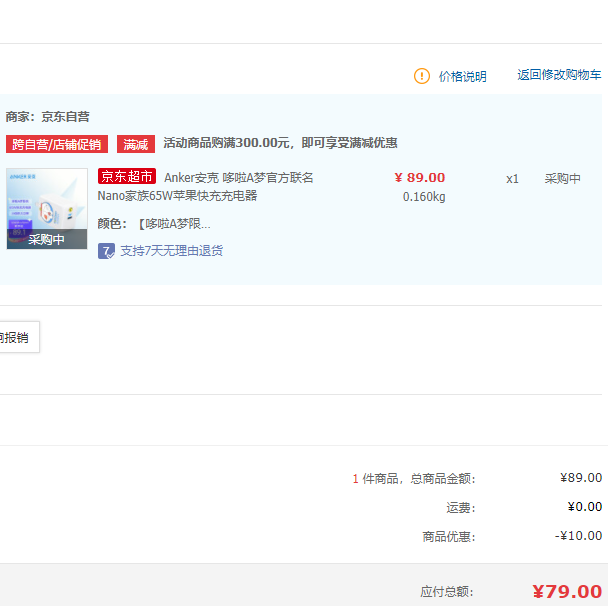This screenshot has width=608, height=606.
Task: Click the 采购中 status in the item row
Action: 562,178
